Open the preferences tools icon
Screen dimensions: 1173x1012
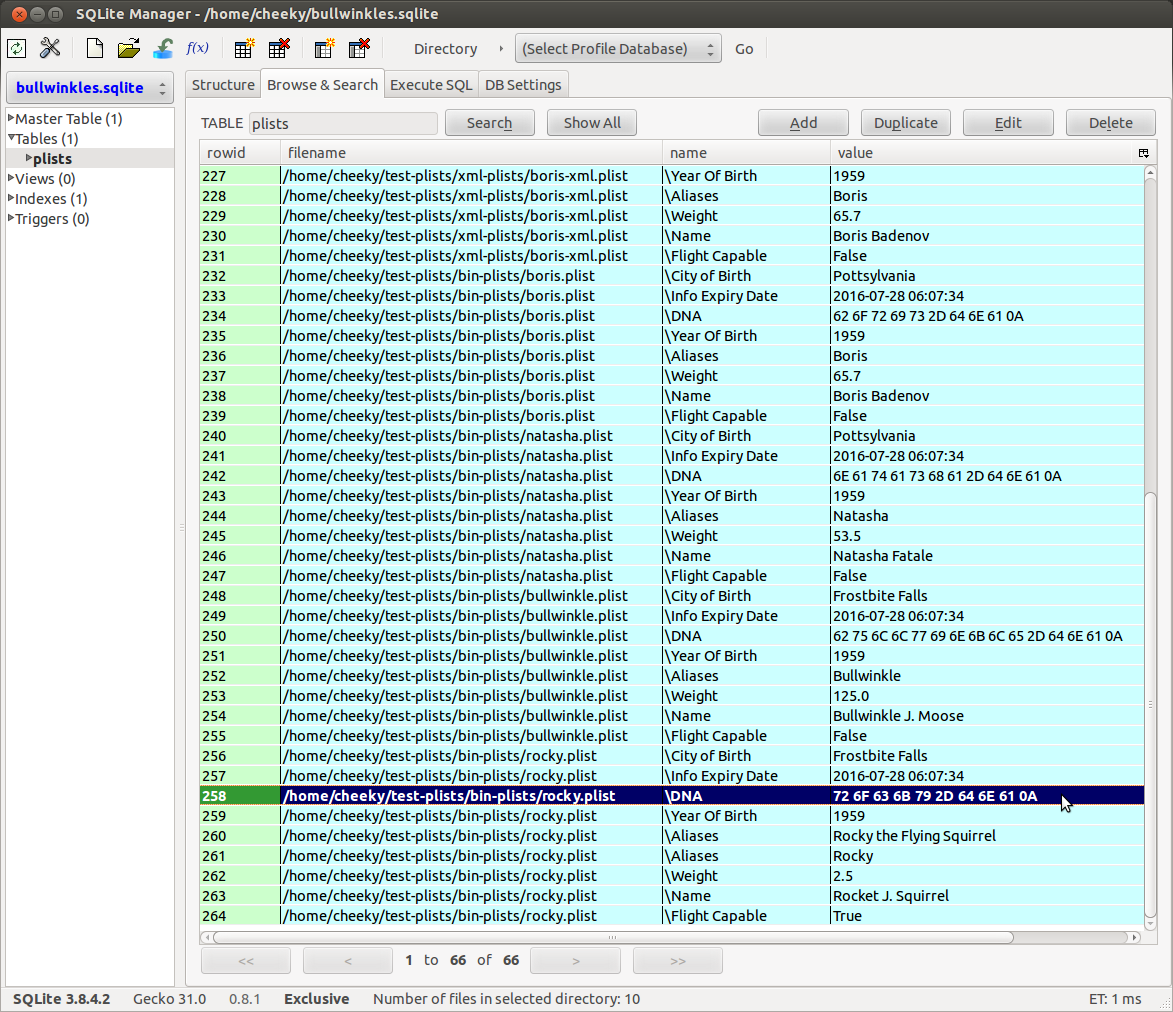click(x=50, y=49)
